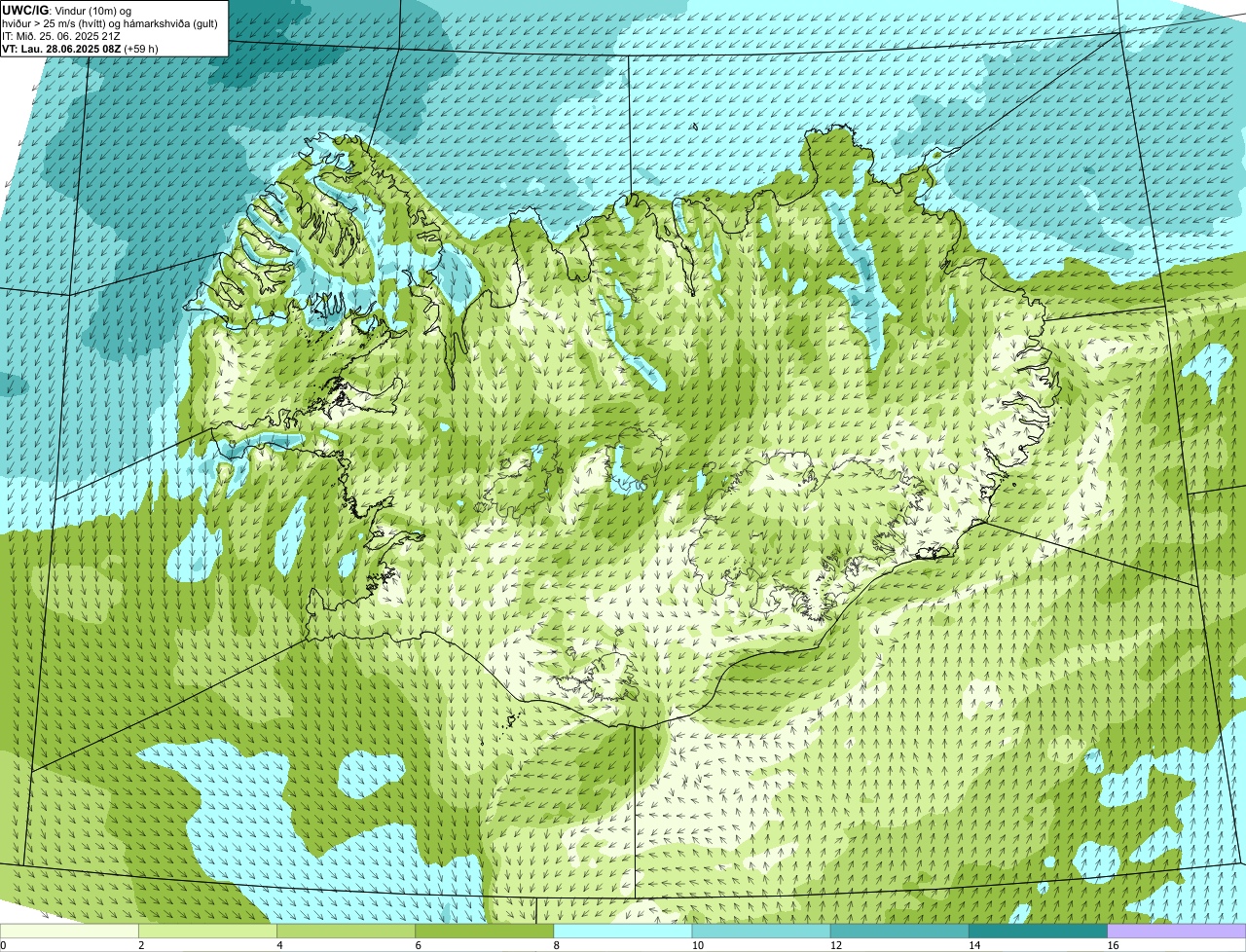
Task: Pick the 10–12 m/s turquoise legend swatch
Action: [761, 932]
